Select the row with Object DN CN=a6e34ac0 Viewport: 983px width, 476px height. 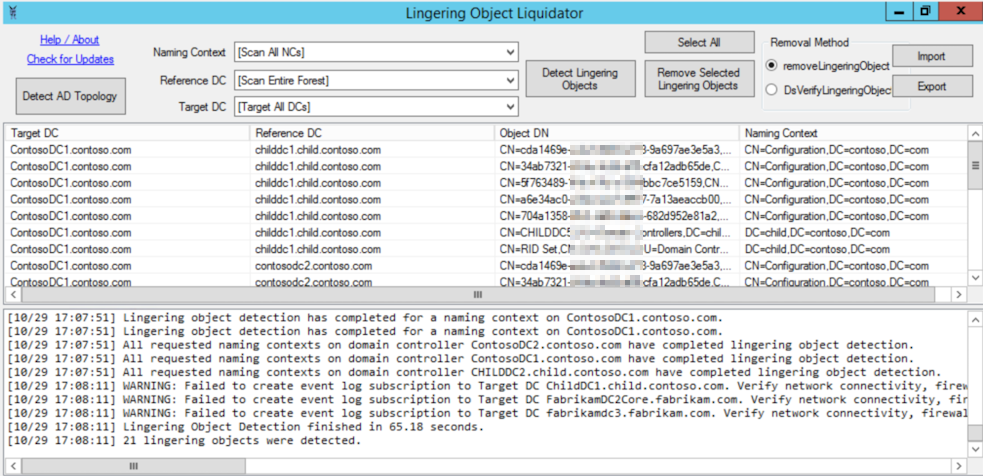pos(486,199)
